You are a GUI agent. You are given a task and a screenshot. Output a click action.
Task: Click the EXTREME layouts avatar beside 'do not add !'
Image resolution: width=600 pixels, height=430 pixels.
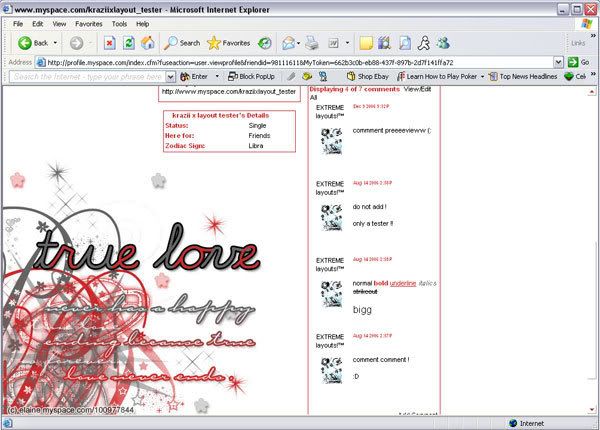point(331,217)
